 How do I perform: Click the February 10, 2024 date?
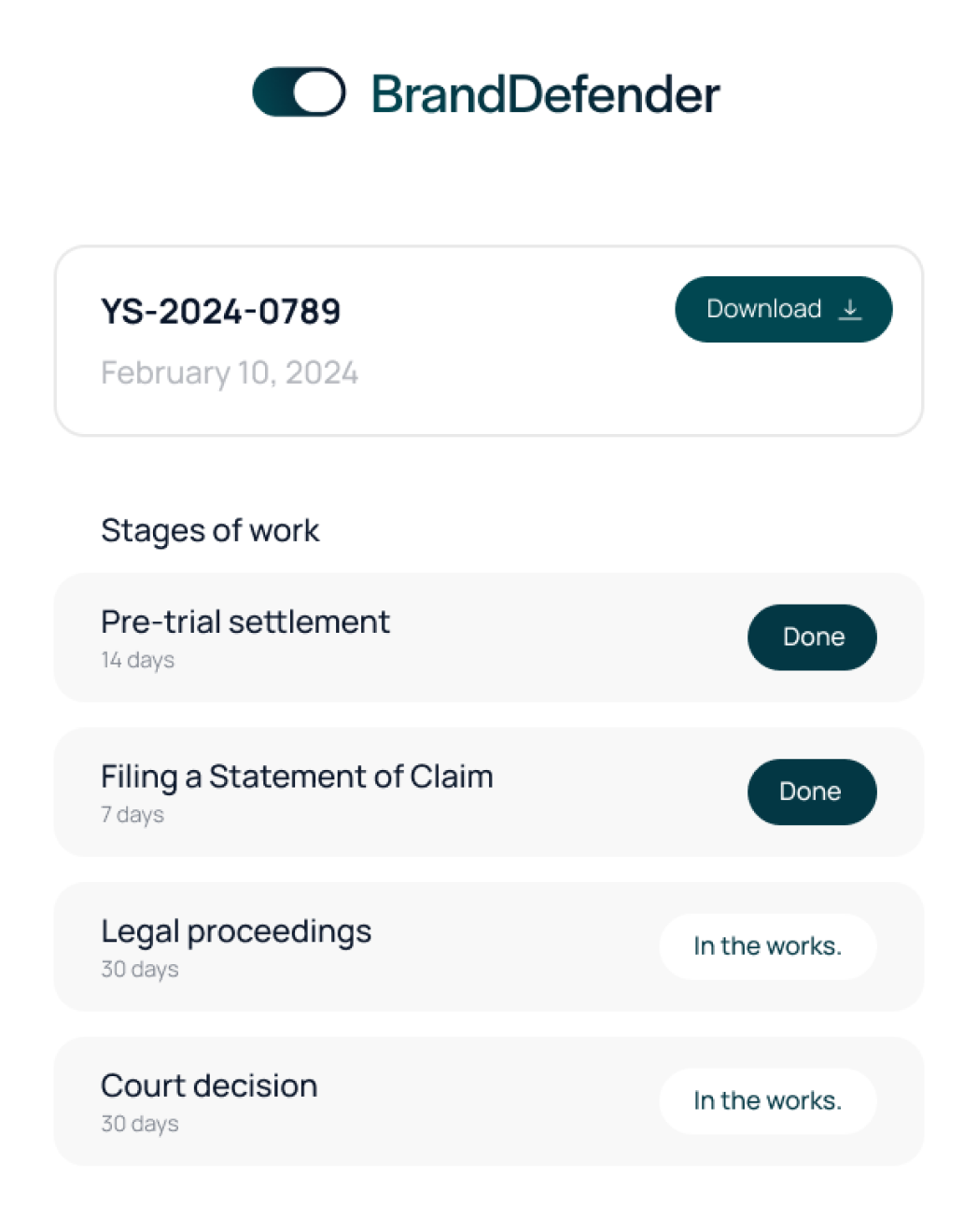[x=230, y=373]
